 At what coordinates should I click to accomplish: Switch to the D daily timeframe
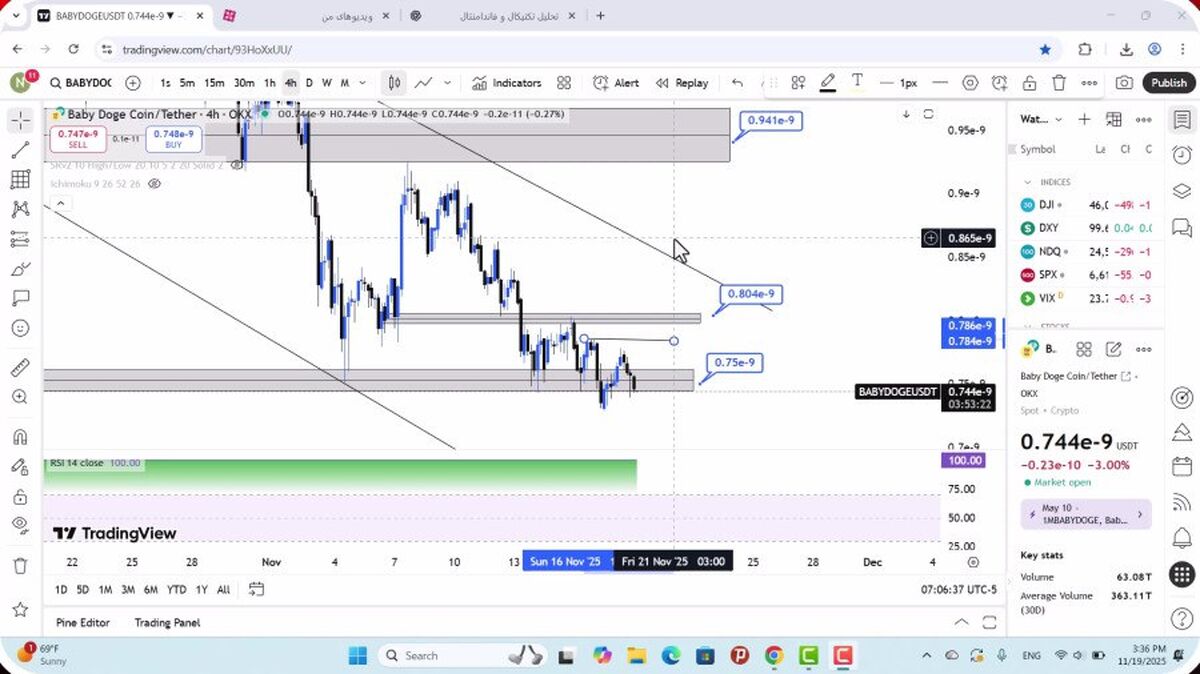click(x=309, y=83)
